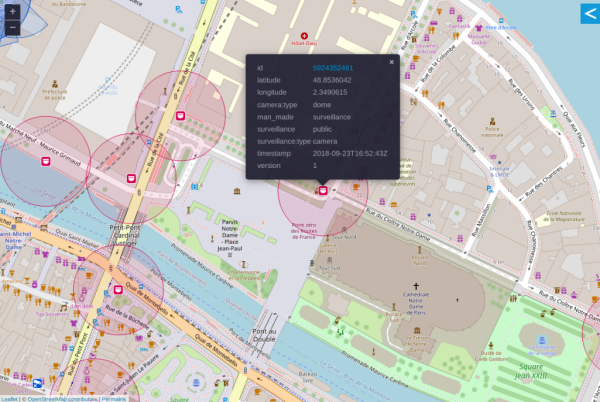The image size is (600, 402).
Task: Open camera id link 5924352461
Action: [333, 68]
